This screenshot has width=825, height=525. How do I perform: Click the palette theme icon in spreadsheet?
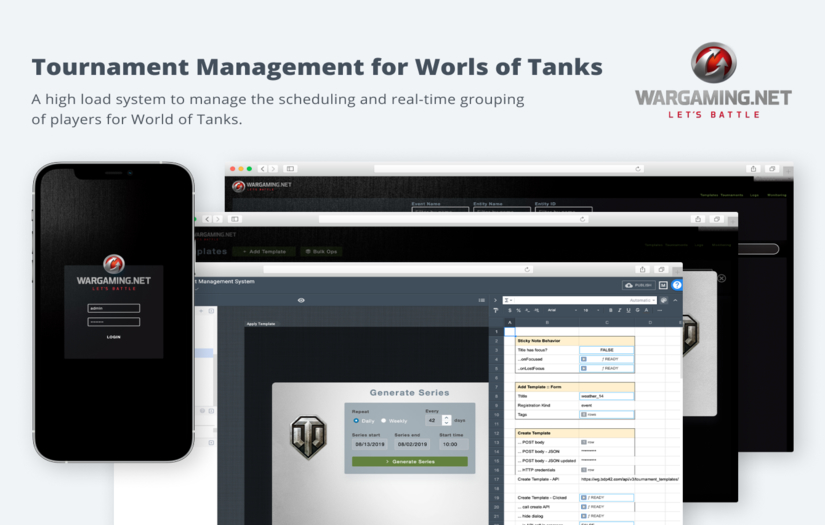[x=664, y=300]
